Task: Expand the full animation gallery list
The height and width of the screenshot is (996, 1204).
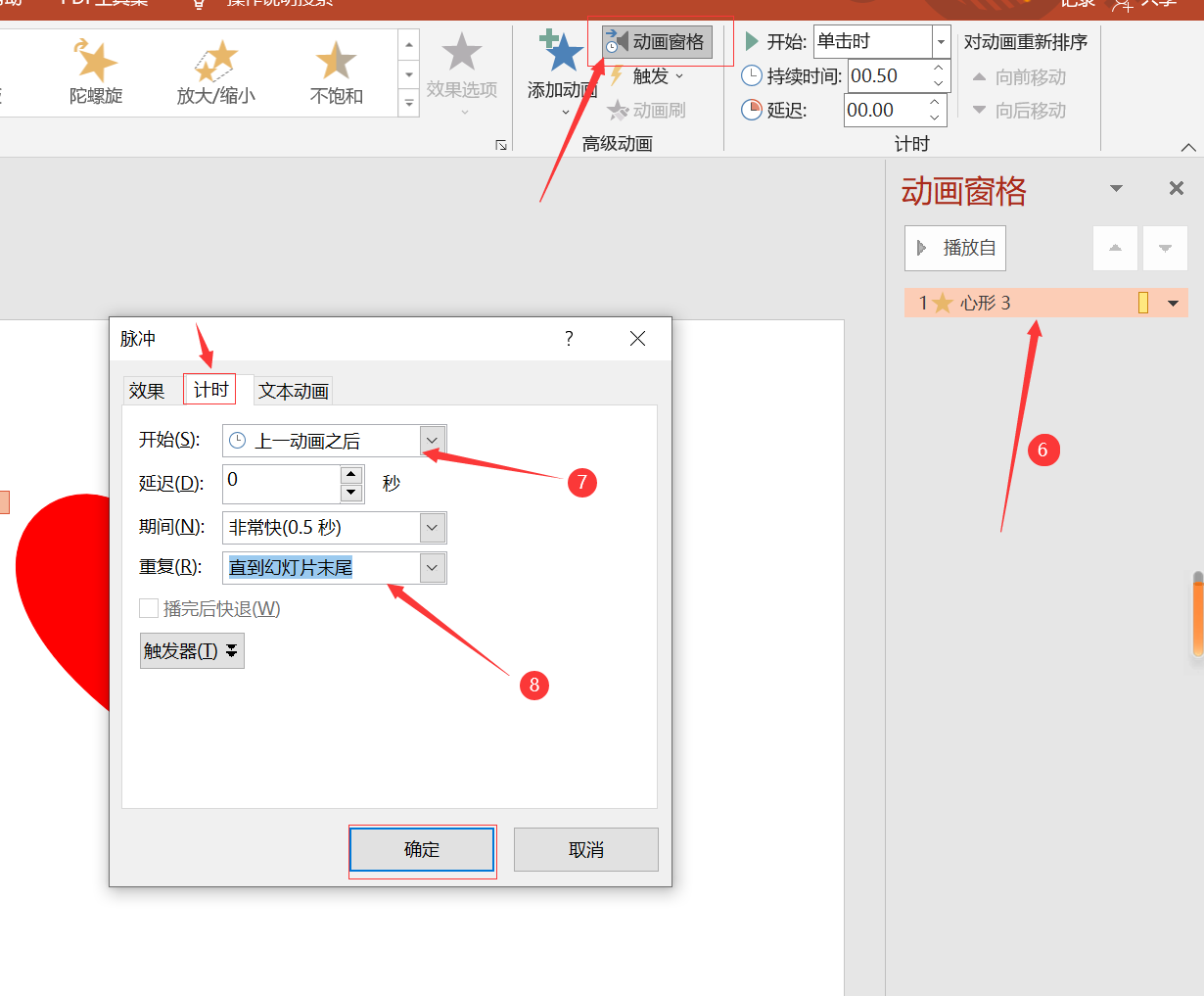Action: pyautogui.click(x=409, y=103)
